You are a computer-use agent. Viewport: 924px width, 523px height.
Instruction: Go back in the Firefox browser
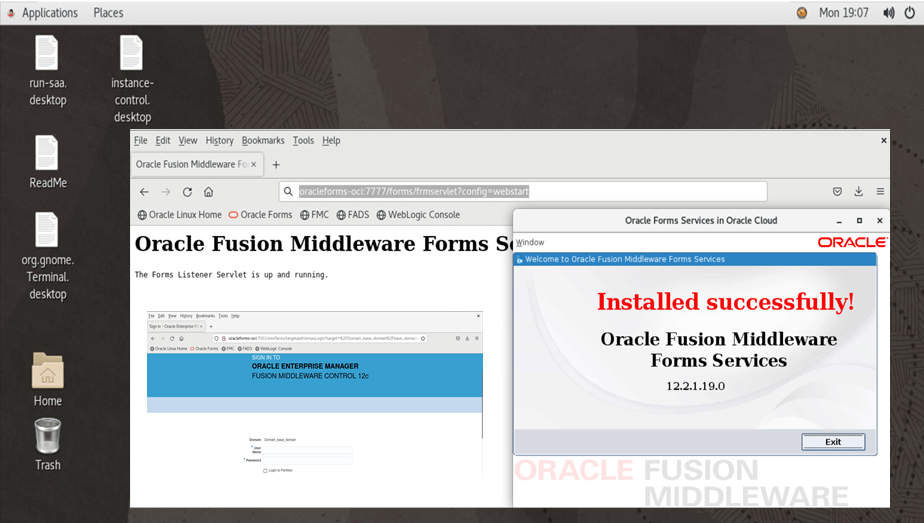point(144,191)
